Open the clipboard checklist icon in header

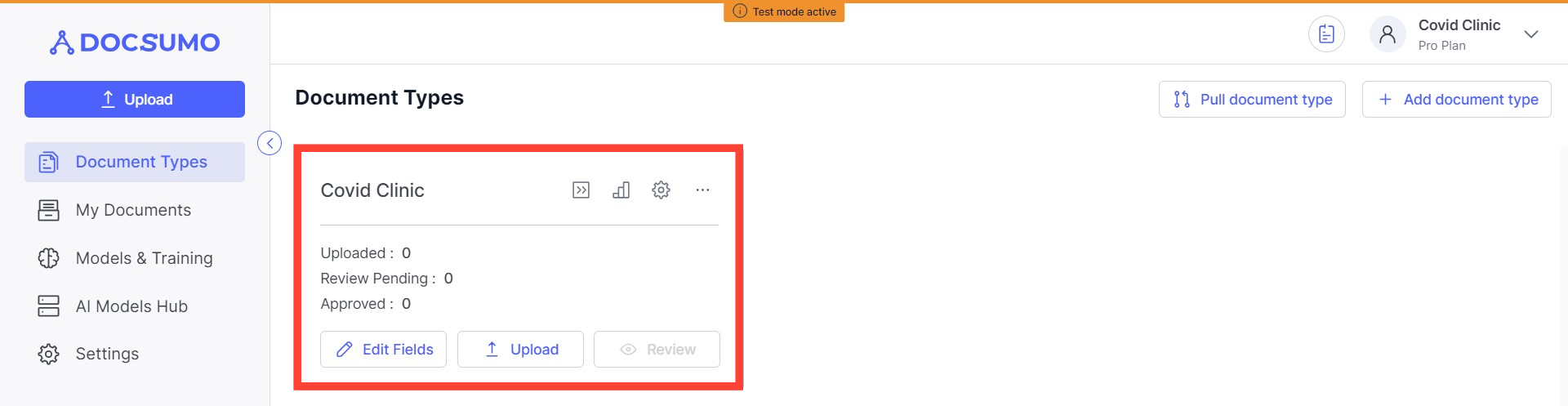(1326, 34)
